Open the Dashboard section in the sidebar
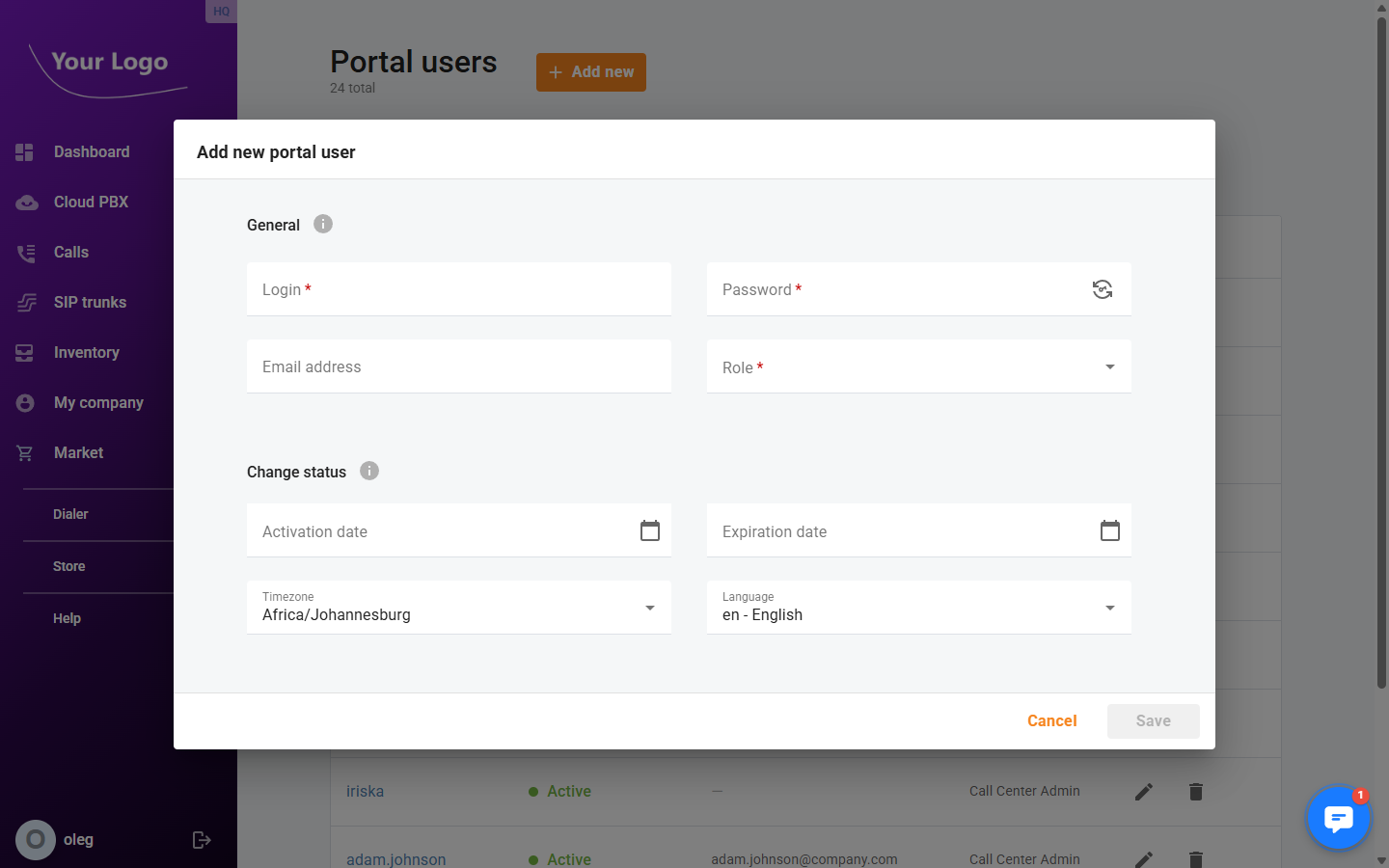 coord(92,151)
